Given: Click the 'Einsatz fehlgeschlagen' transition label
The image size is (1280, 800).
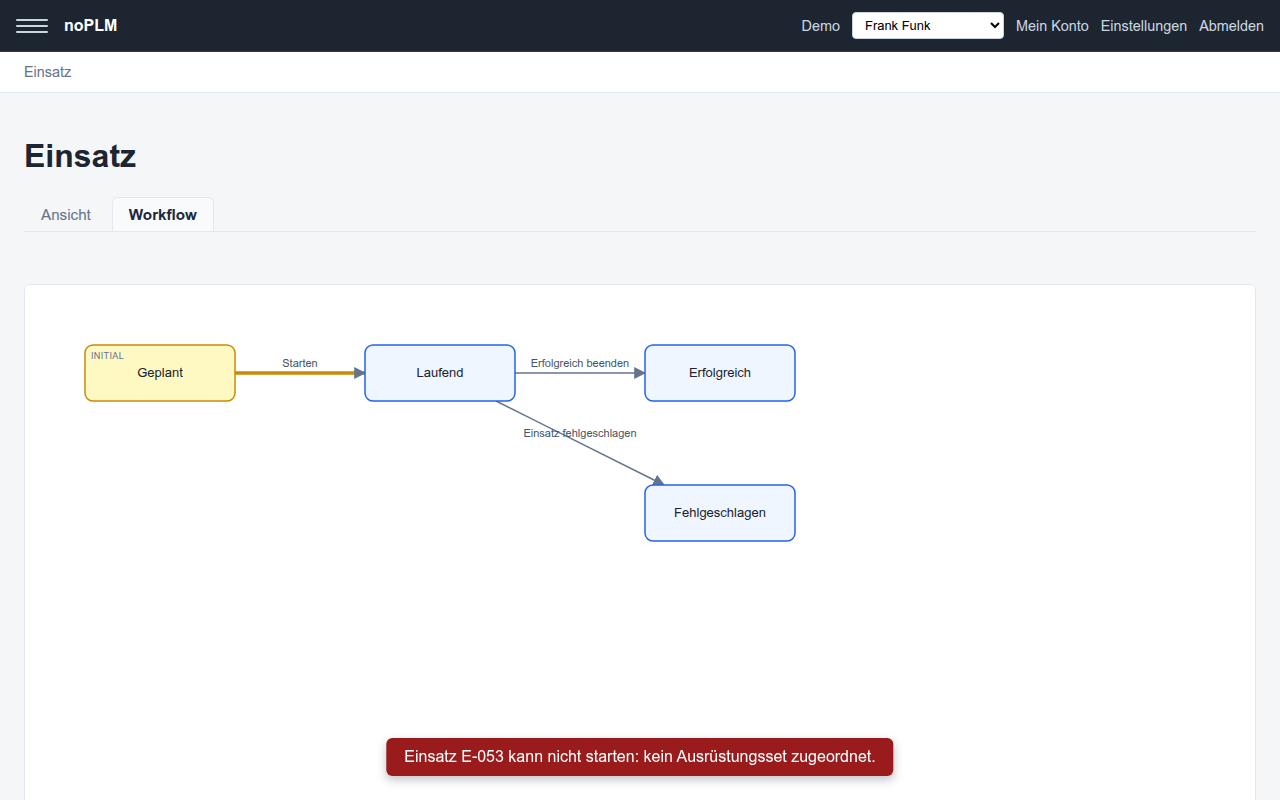Looking at the screenshot, I should (580, 433).
